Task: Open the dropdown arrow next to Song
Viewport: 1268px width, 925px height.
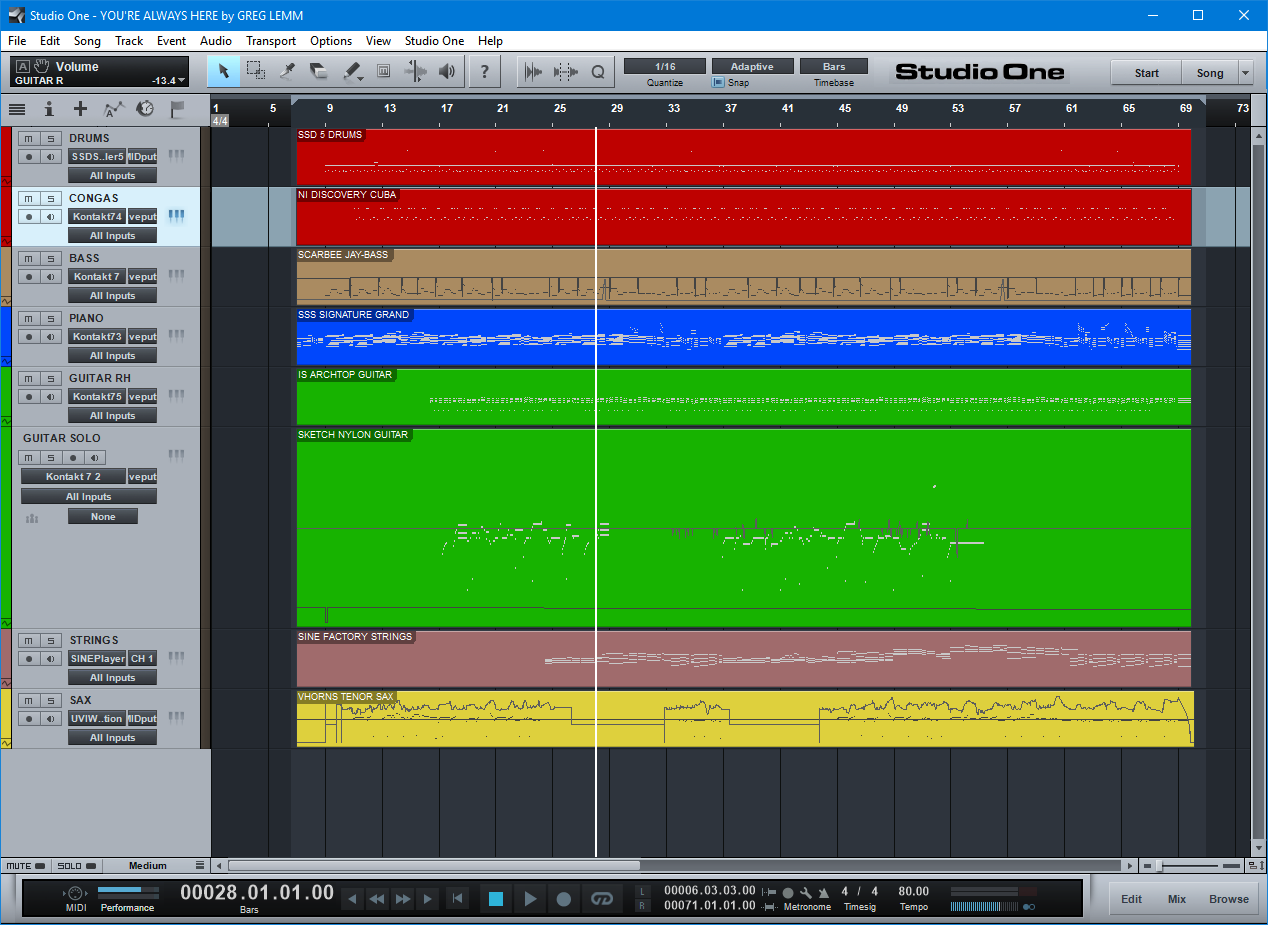Action: (x=1245, y=73)
